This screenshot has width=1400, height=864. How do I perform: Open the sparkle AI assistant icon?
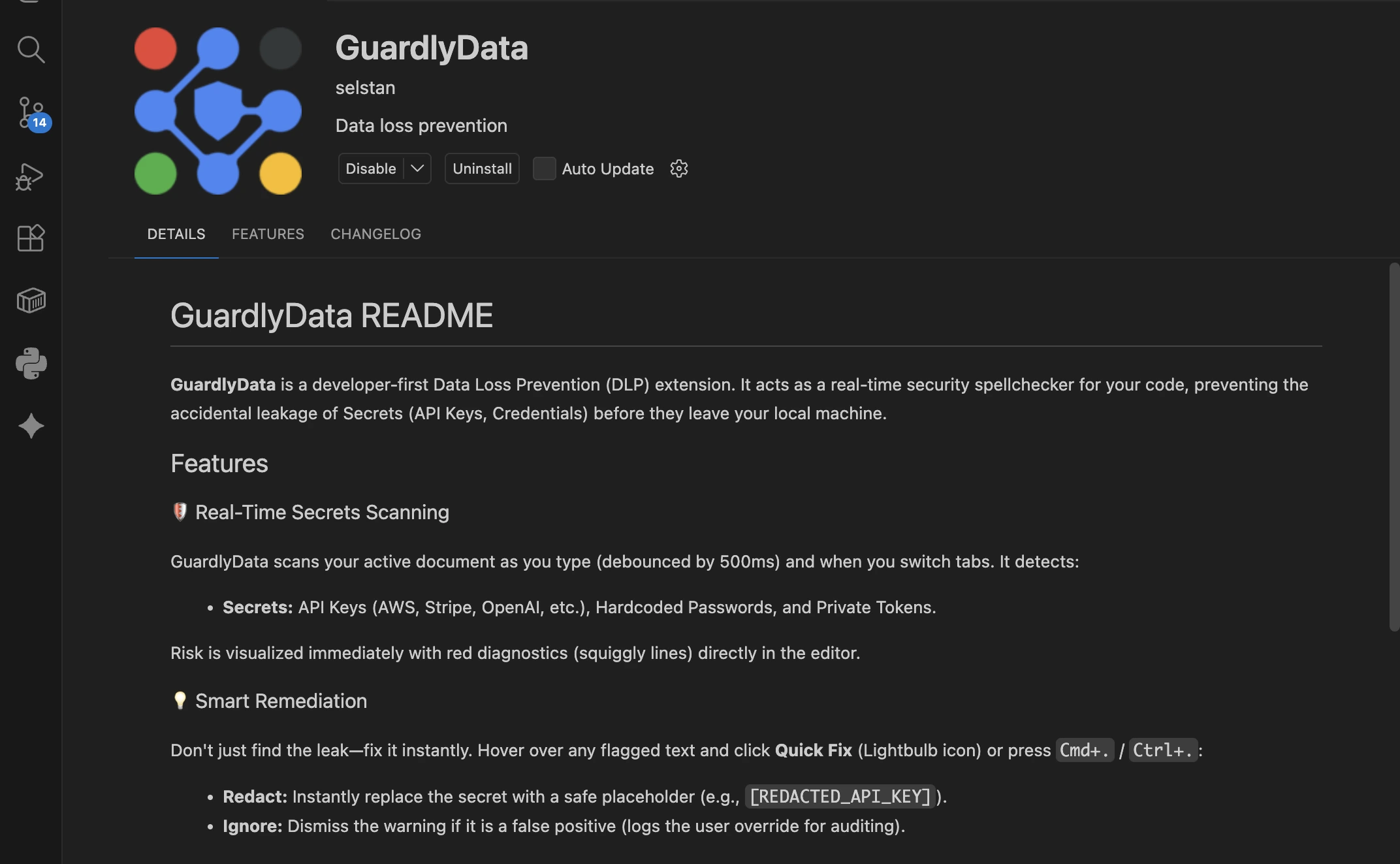[31, 426]
